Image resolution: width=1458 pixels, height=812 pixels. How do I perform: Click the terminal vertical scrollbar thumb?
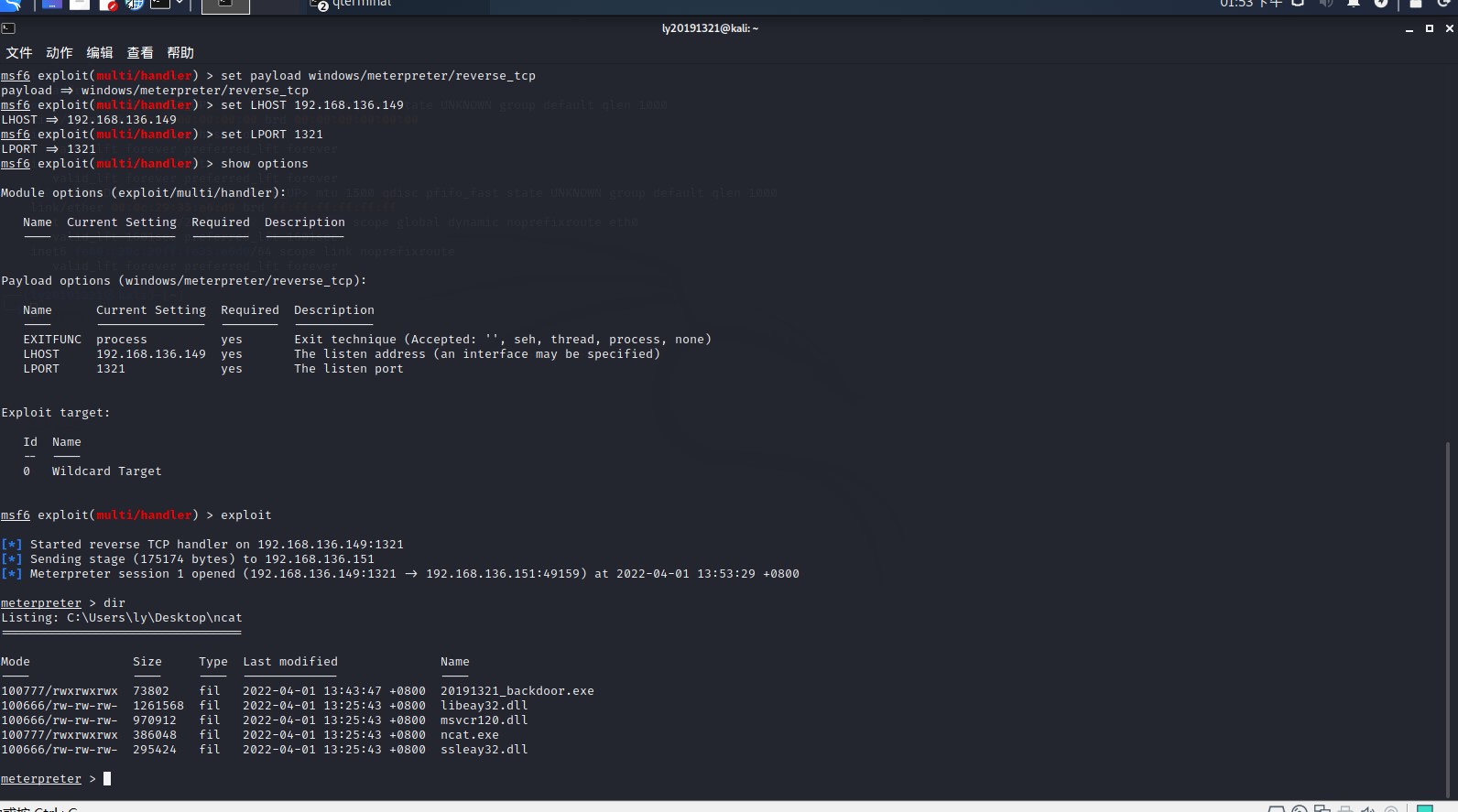click(x=1448, y=618)
